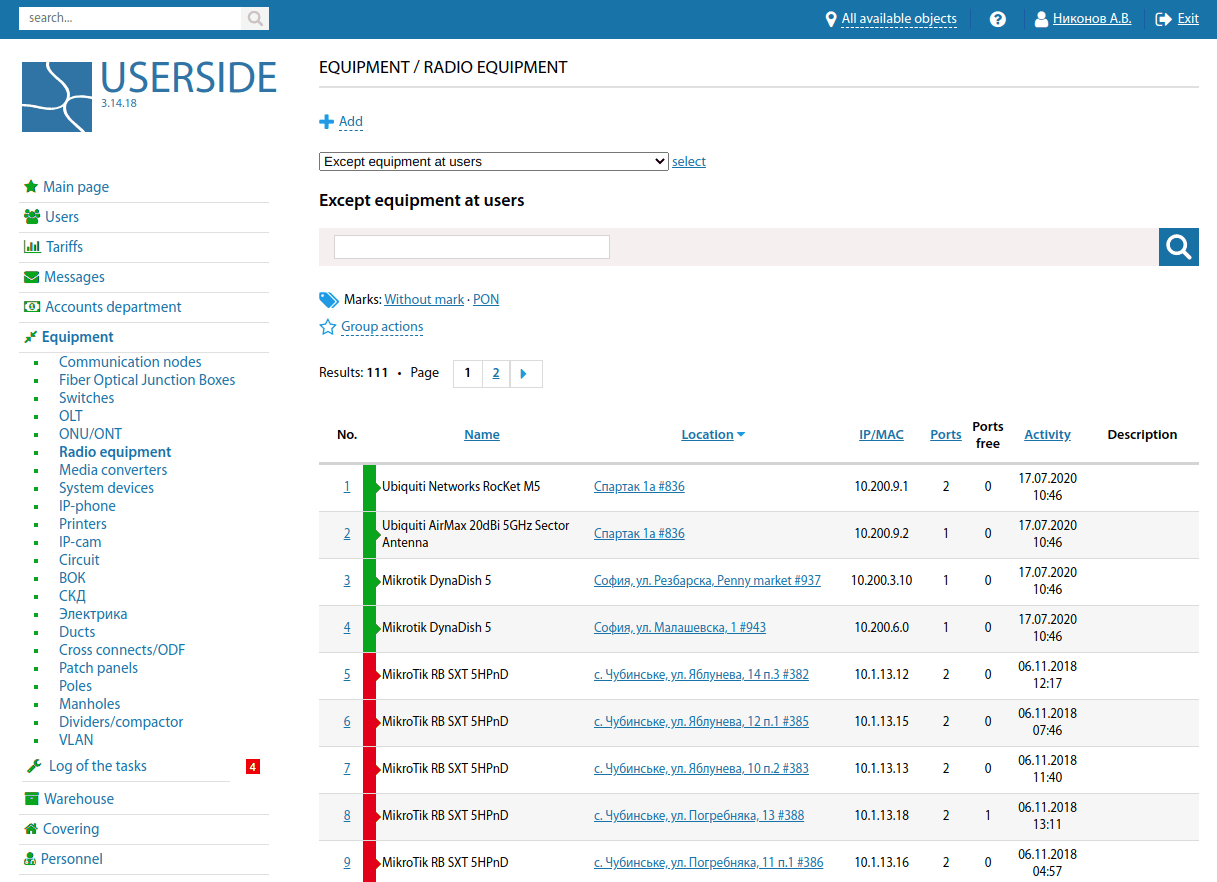1217x882 pixels.
Task: Sort the table by Activity column
Action: 1047,434
